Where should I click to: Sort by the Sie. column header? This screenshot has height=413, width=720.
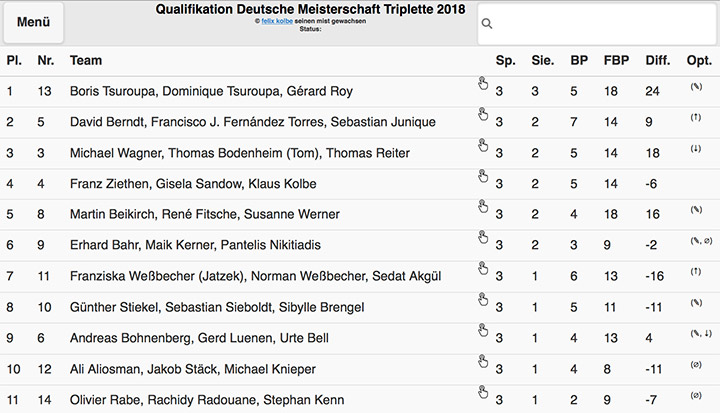click(x=542, y=61)
